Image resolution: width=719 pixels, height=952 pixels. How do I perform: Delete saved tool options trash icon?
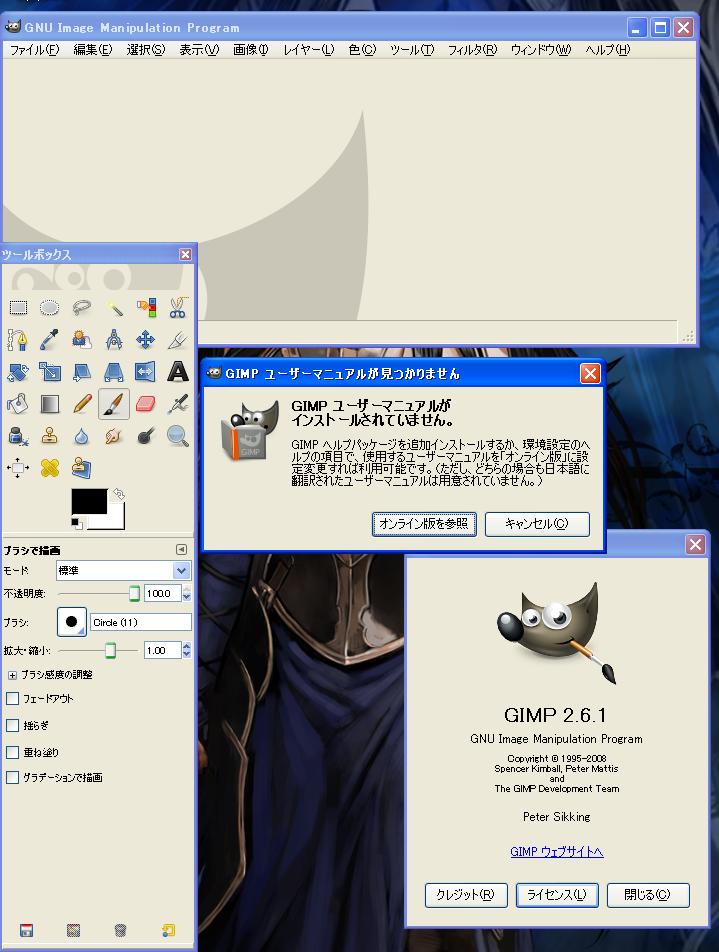[x=120, y=930]
